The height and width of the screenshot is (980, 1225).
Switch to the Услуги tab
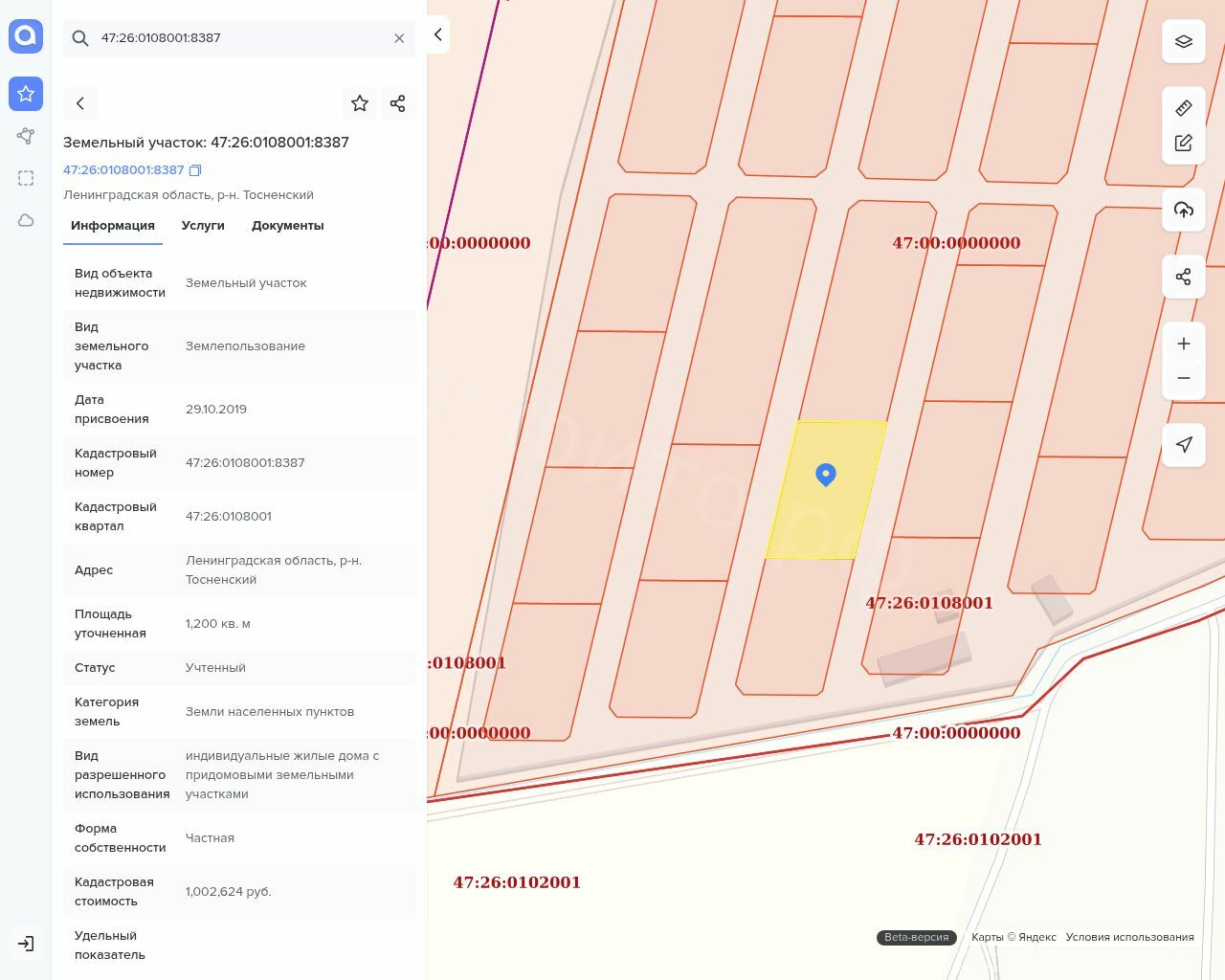[x=203, y=226]
